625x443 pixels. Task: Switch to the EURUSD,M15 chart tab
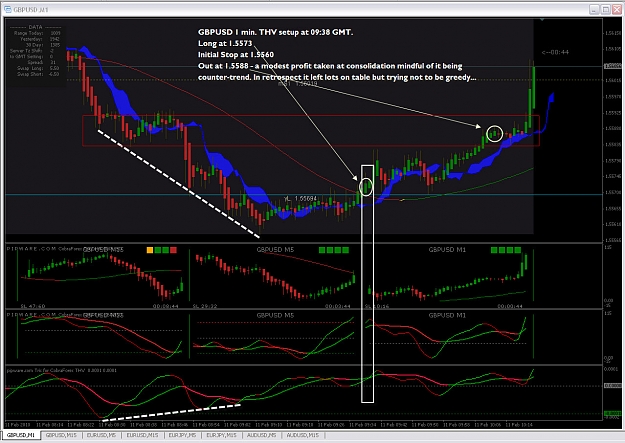click(x=142, y=435)
